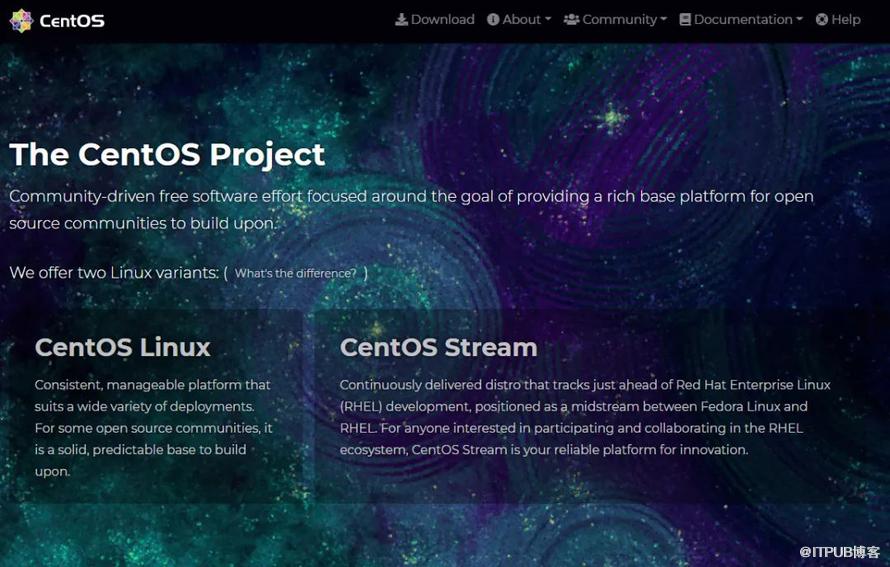
Task: Open the Community menu label
Action: (619, 20)
